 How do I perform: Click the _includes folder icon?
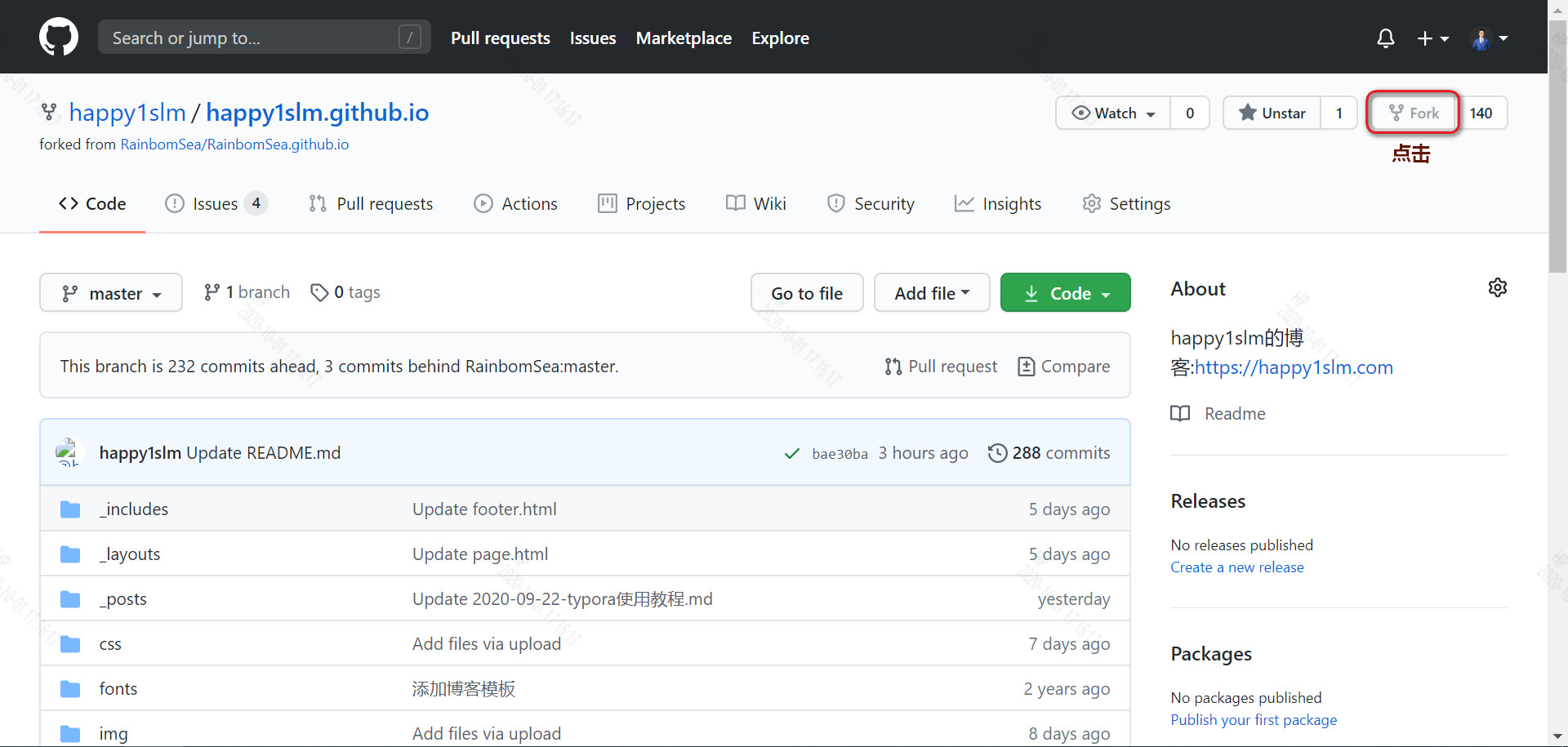click(70, 509)
